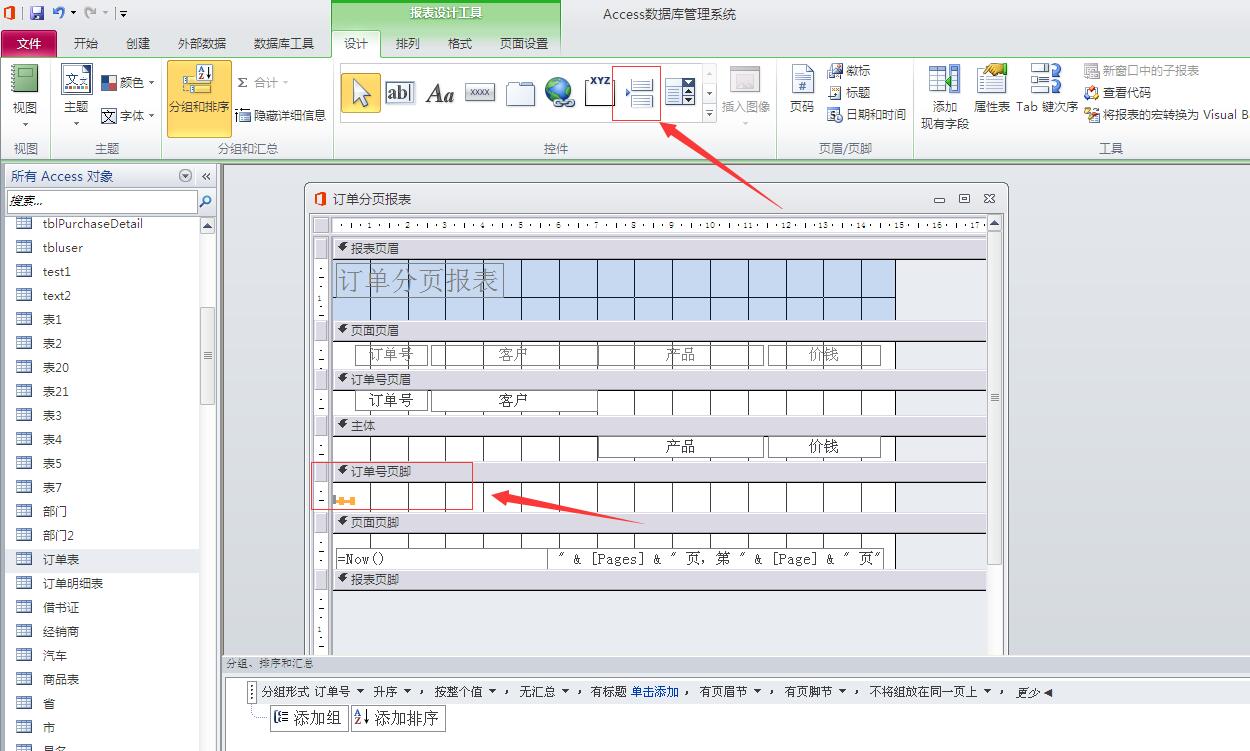Customize the quick access toolbar dropdown
The height and width of the screenshot is (751, 1250).
click(122, 14)
